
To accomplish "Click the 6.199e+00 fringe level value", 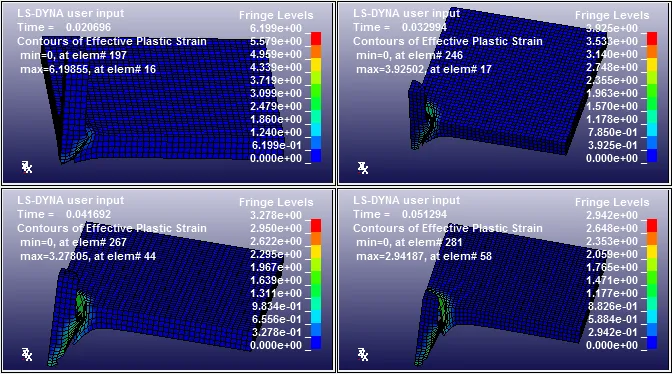I will pos(276,28).
